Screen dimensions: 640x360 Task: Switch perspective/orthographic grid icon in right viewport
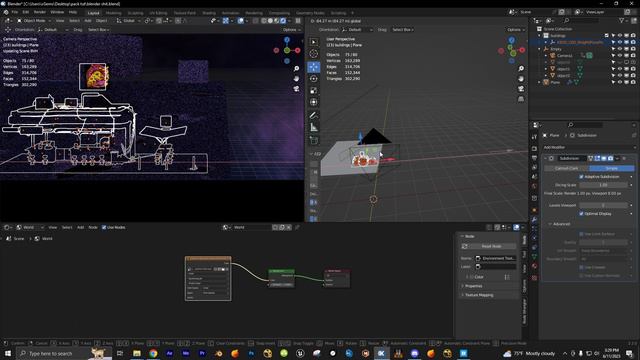[521, 99]
